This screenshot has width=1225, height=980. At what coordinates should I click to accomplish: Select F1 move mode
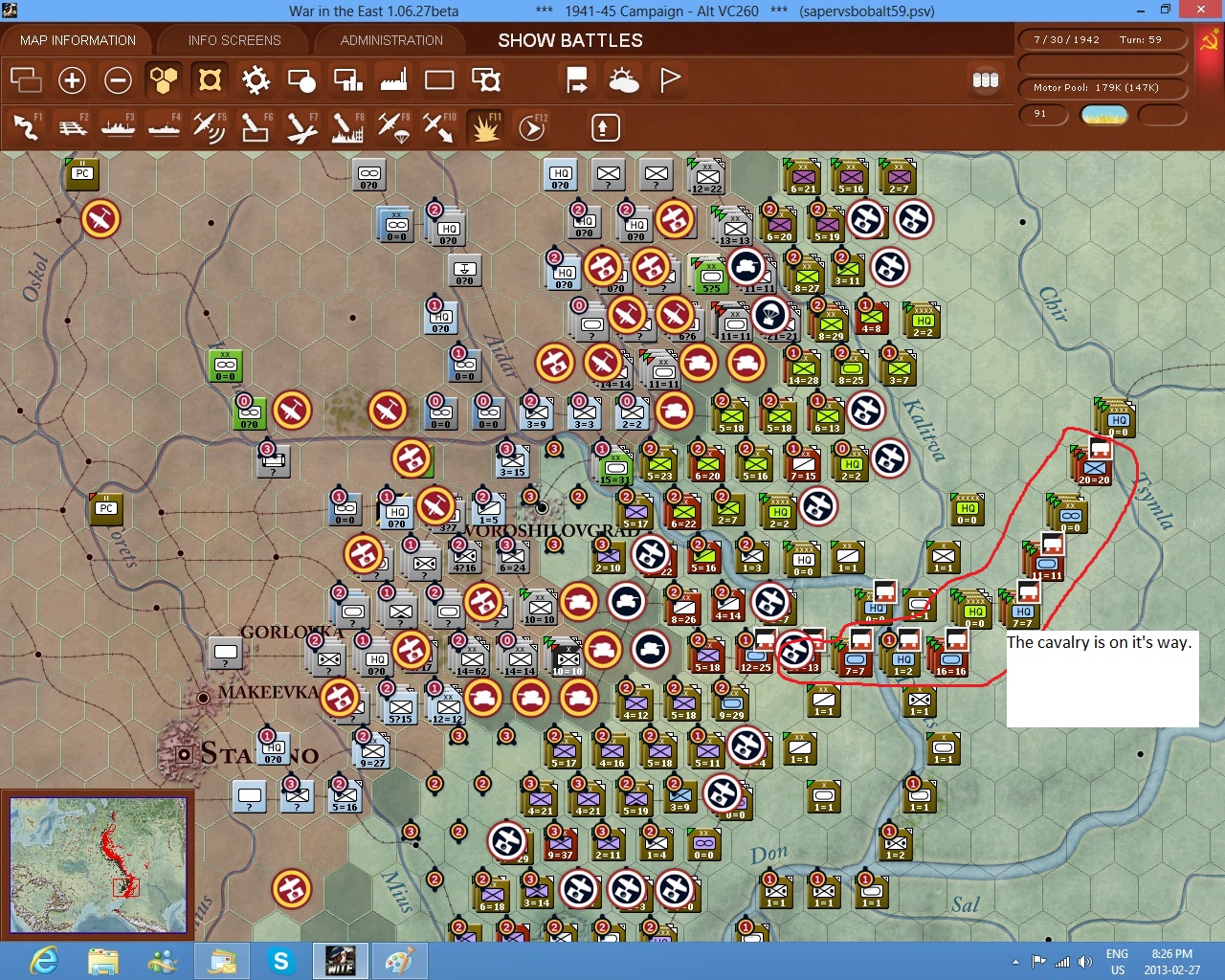coord(26,127)
